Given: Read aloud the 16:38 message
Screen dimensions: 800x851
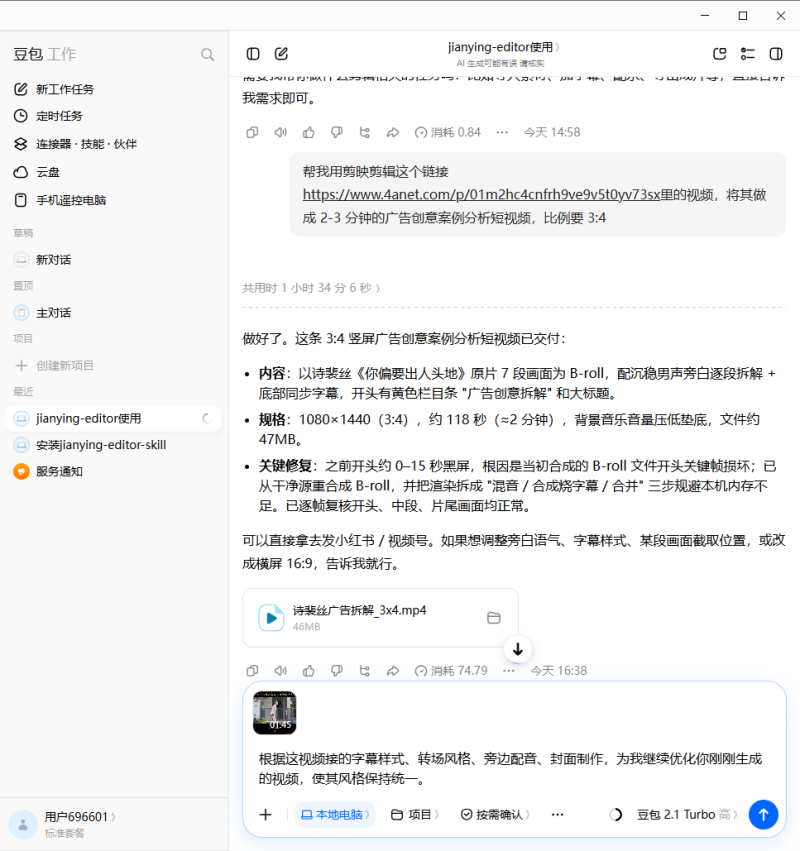Looking at the screenshot, I should 281,671.
